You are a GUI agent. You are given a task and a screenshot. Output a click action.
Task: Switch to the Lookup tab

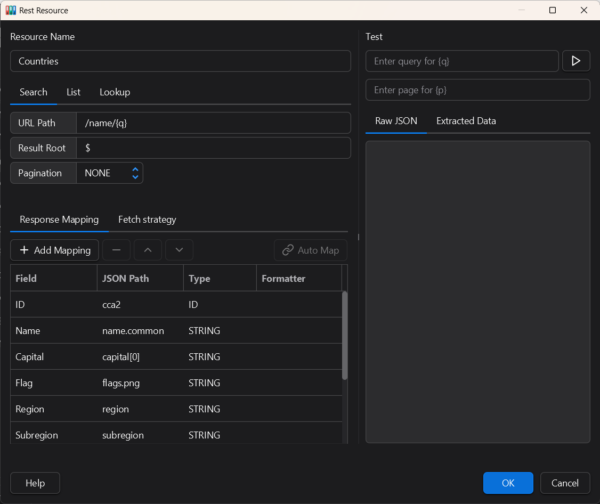click(x=114, y=92)
